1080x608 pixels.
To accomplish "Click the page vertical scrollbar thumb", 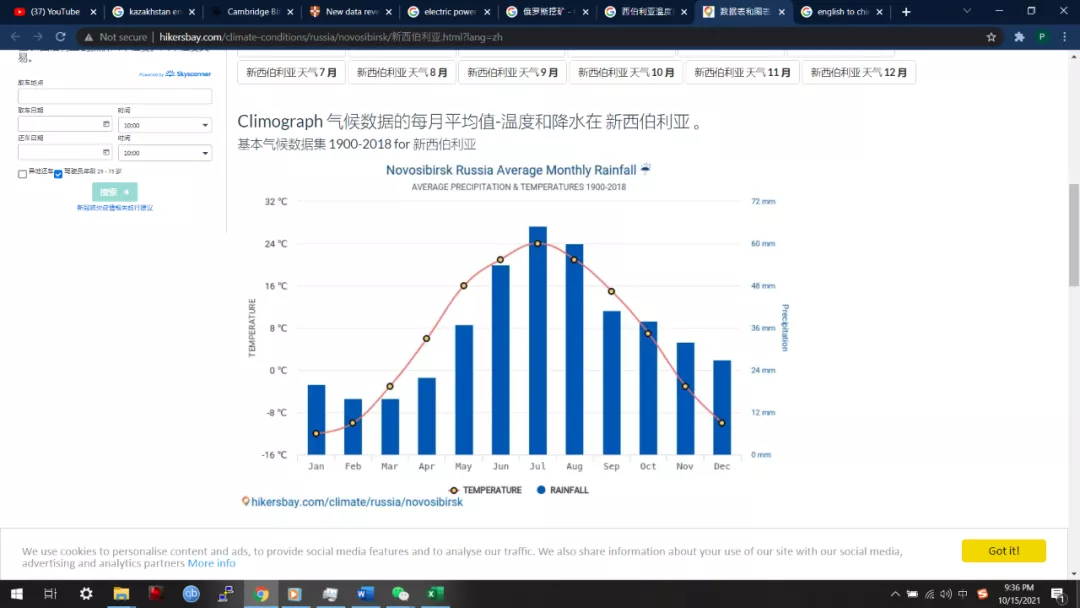I will [1074, 235].
